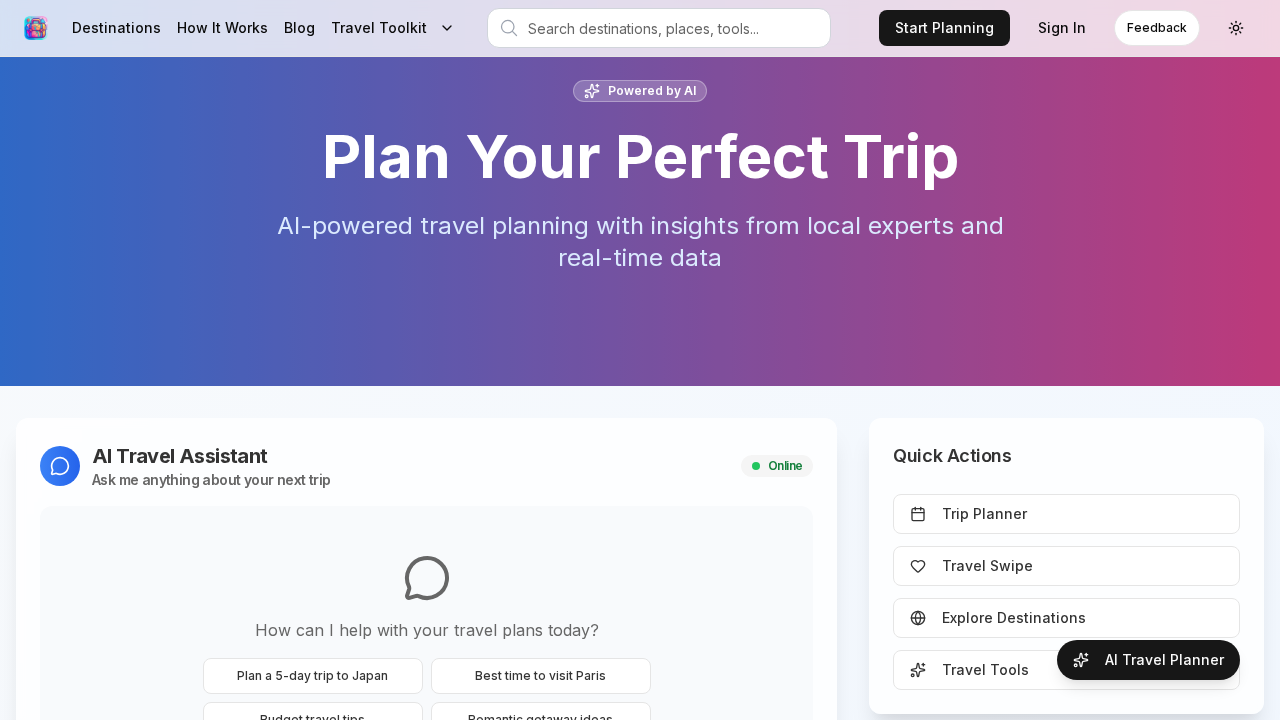1280x720 pixels.
Task: Click the site logo in the navigation bar
Action: point(36,28)
